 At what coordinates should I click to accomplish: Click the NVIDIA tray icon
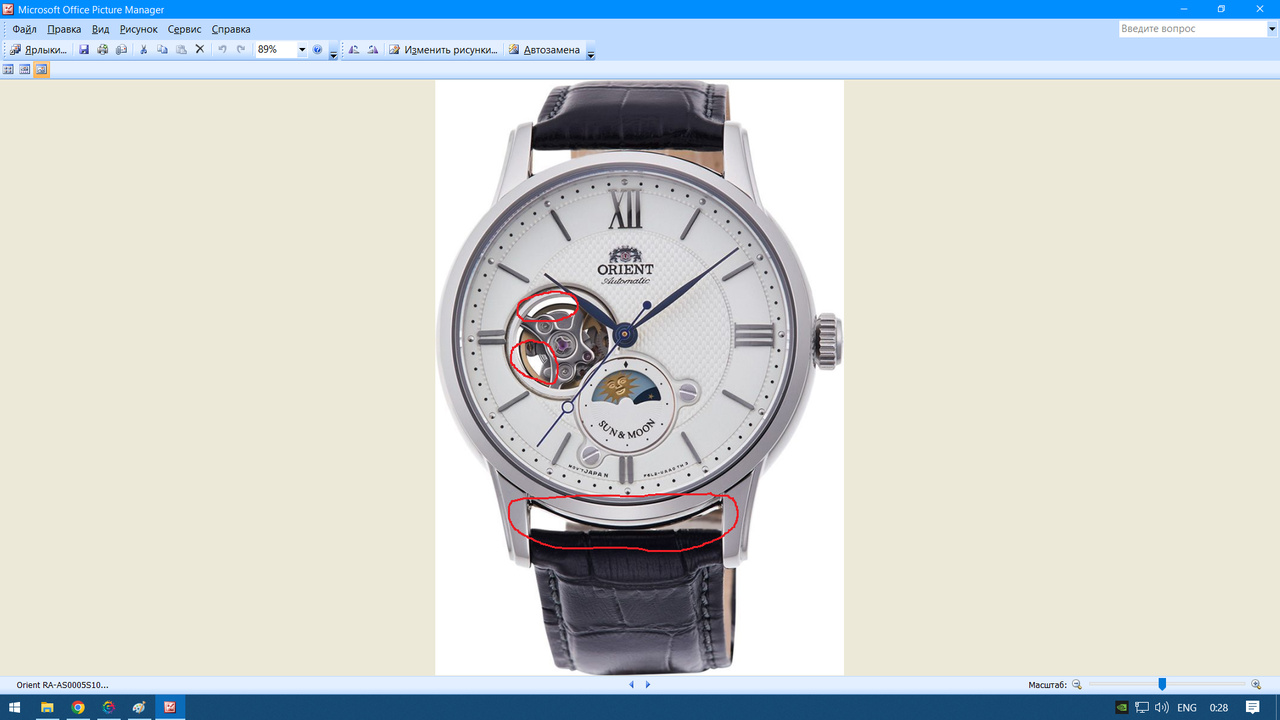[1122, 707]
